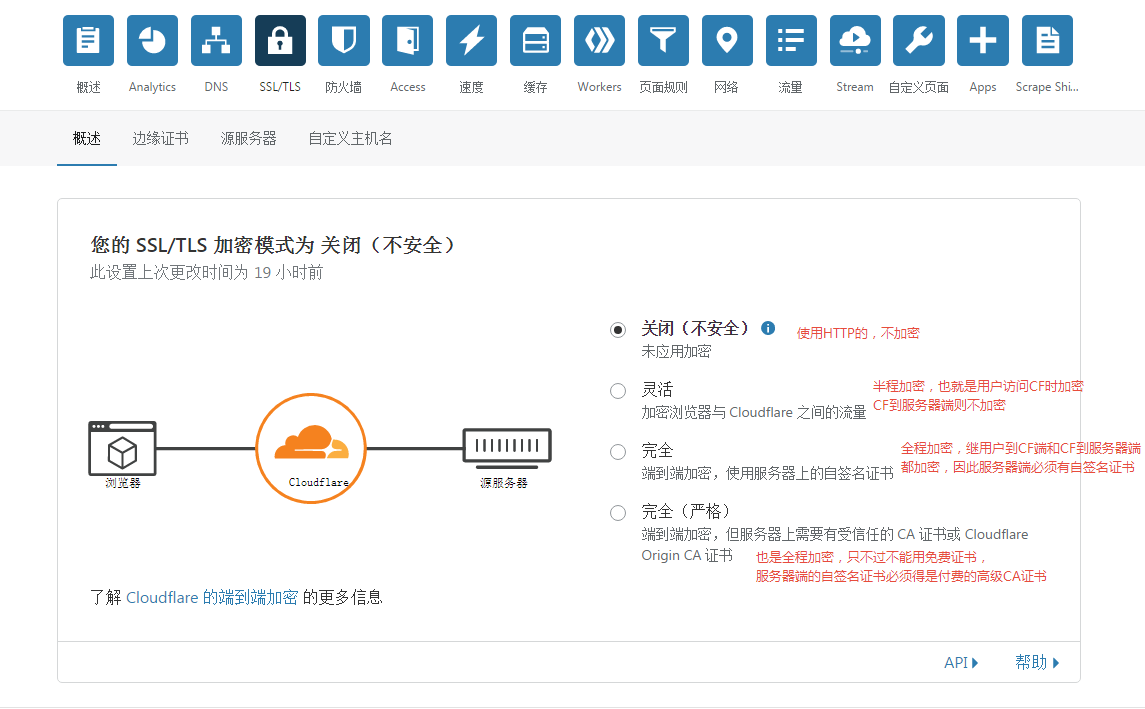The height and width of the screenshot is (709, 1145).
Task: Click the 未应用加密 description text
Action: (x=676, y=352)
